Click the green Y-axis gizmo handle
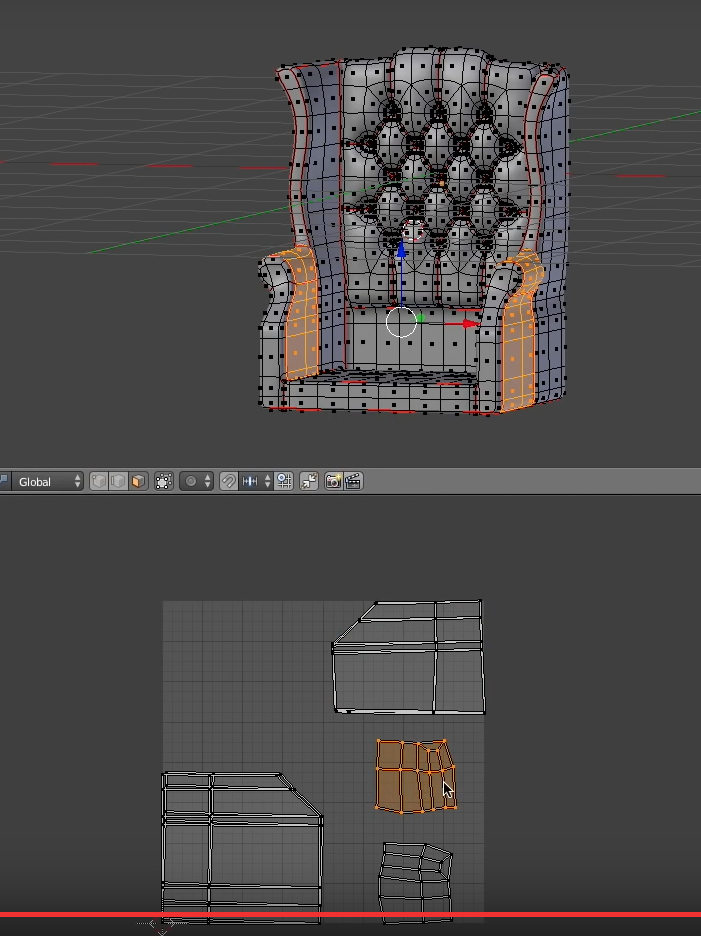701x936 pixels. (420, 319)
